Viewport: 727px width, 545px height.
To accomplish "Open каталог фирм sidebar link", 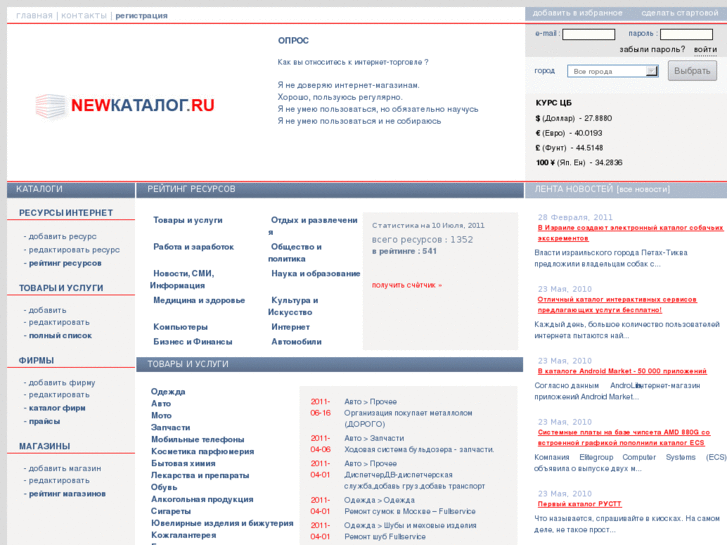I will (x=57, y=407).
